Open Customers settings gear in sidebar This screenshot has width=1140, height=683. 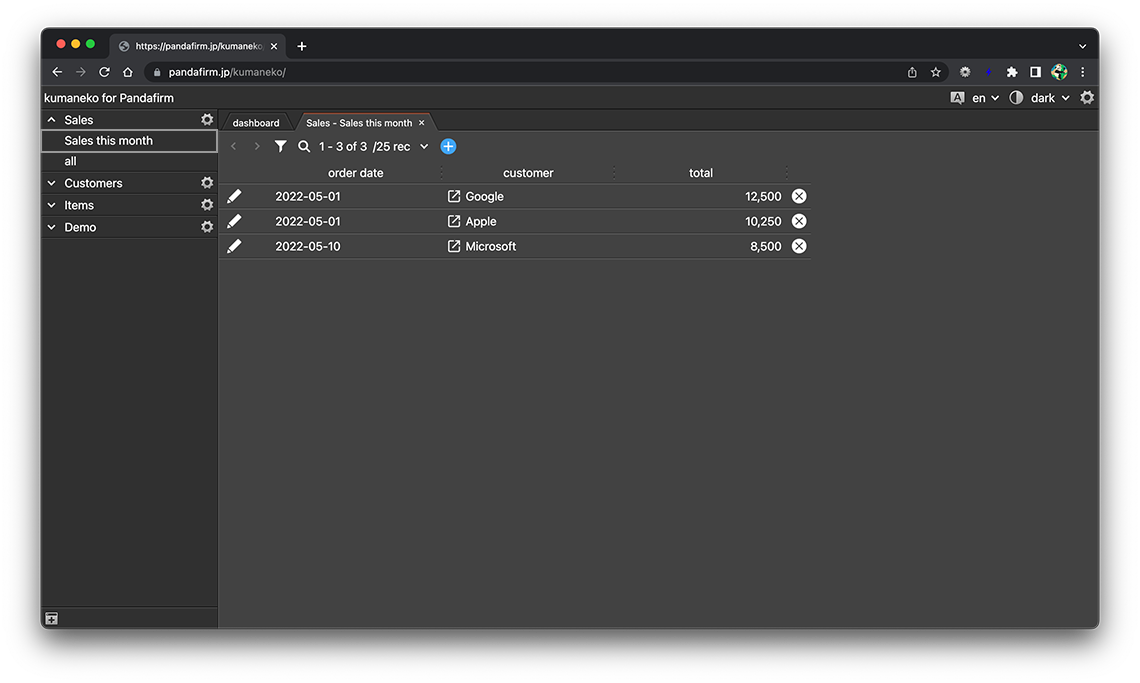click(x=207, y=184)
